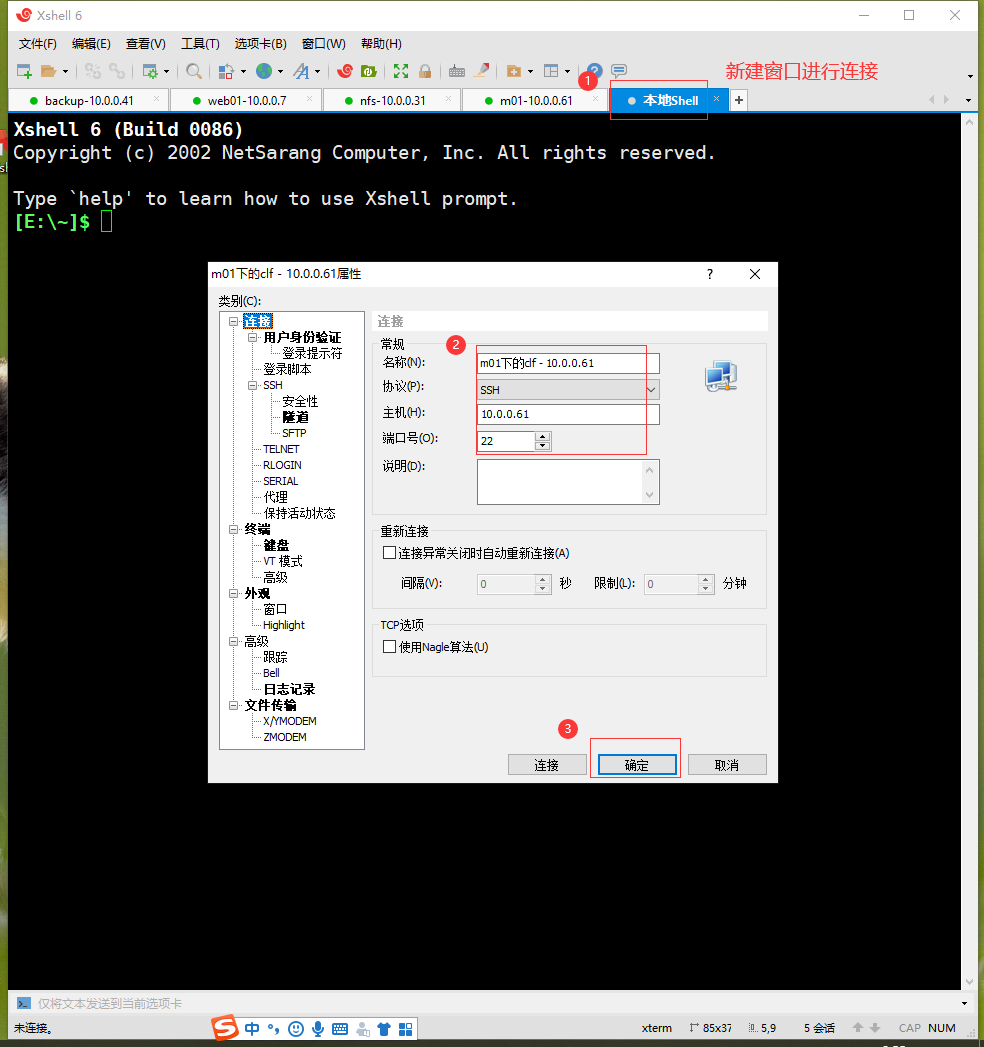Click the compose bar terminal icon
This screenshot has height=1047, width=984.
click(x=24, y=1003)
